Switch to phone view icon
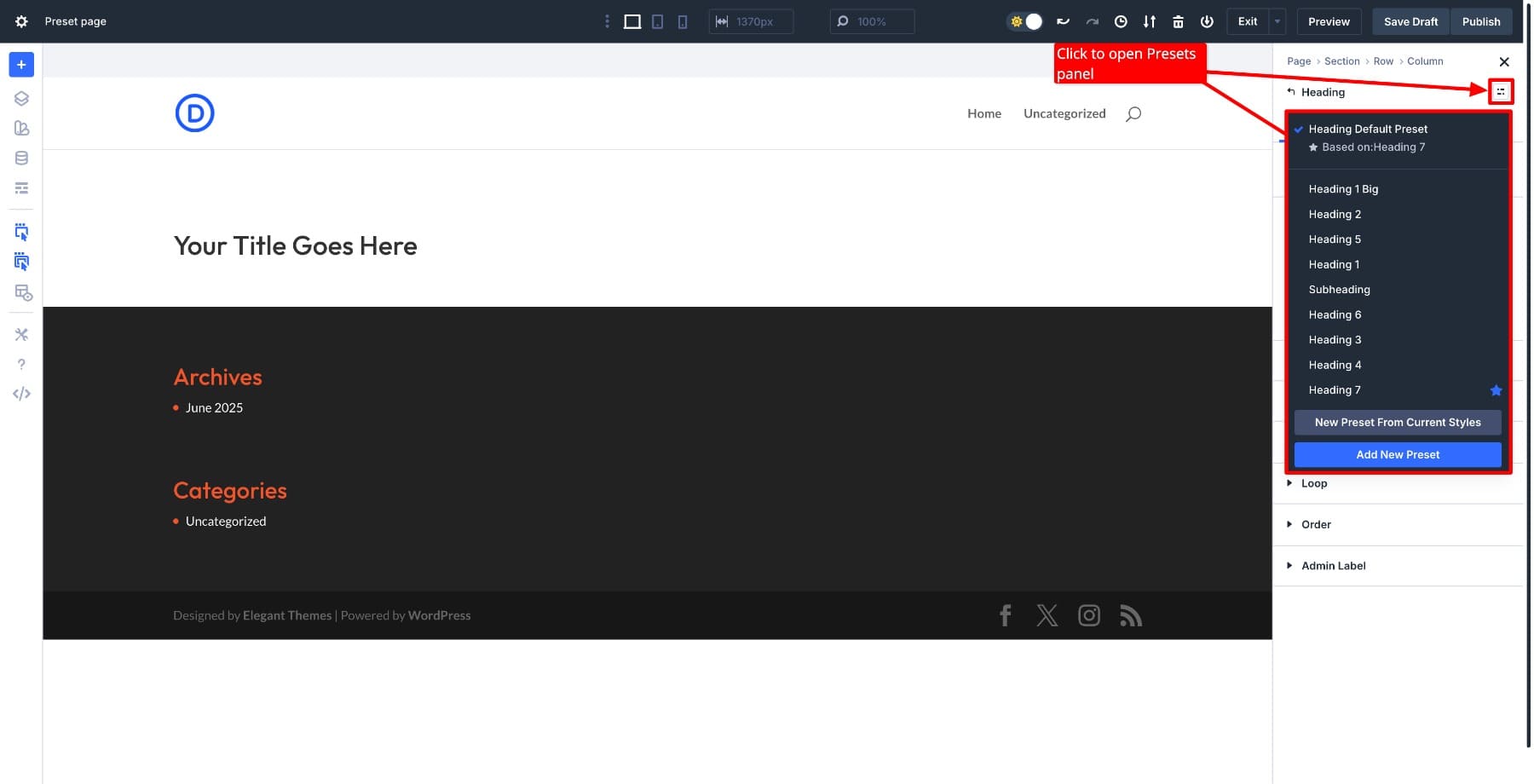 click(x=682, y=21)
